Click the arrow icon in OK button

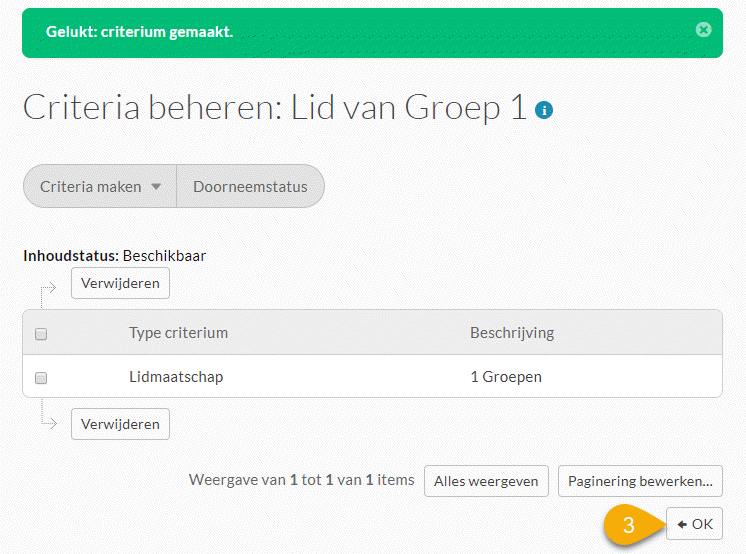point(682,524)
